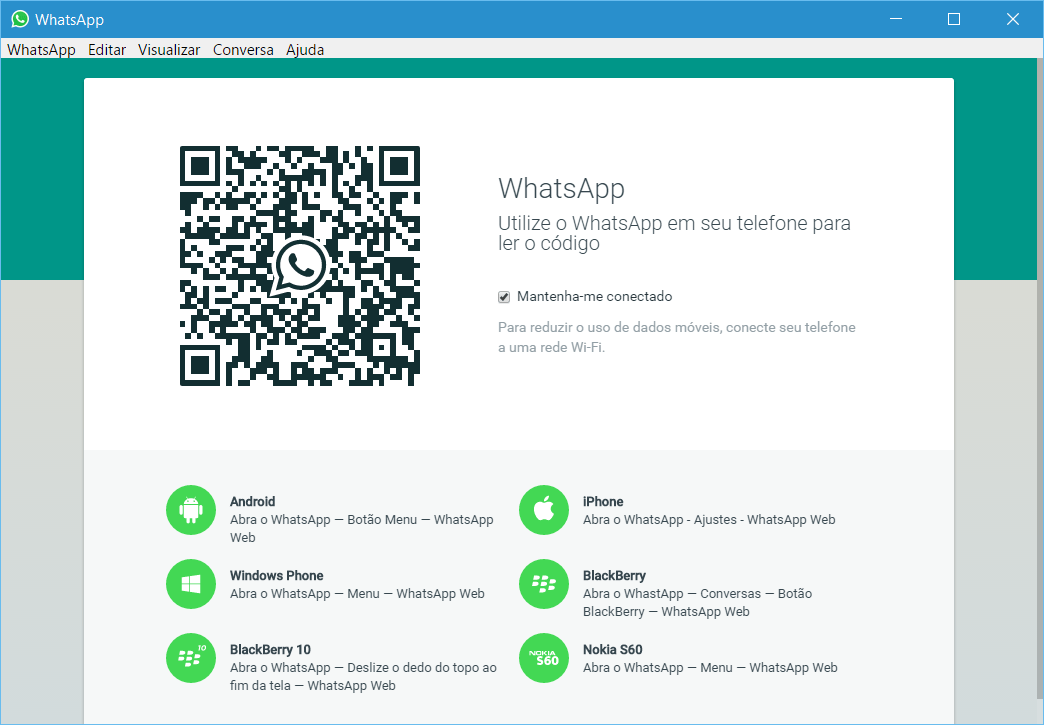Open the WhatsApp menu
The height and width of the screenshot is (725, 1044).
(41, 50)
